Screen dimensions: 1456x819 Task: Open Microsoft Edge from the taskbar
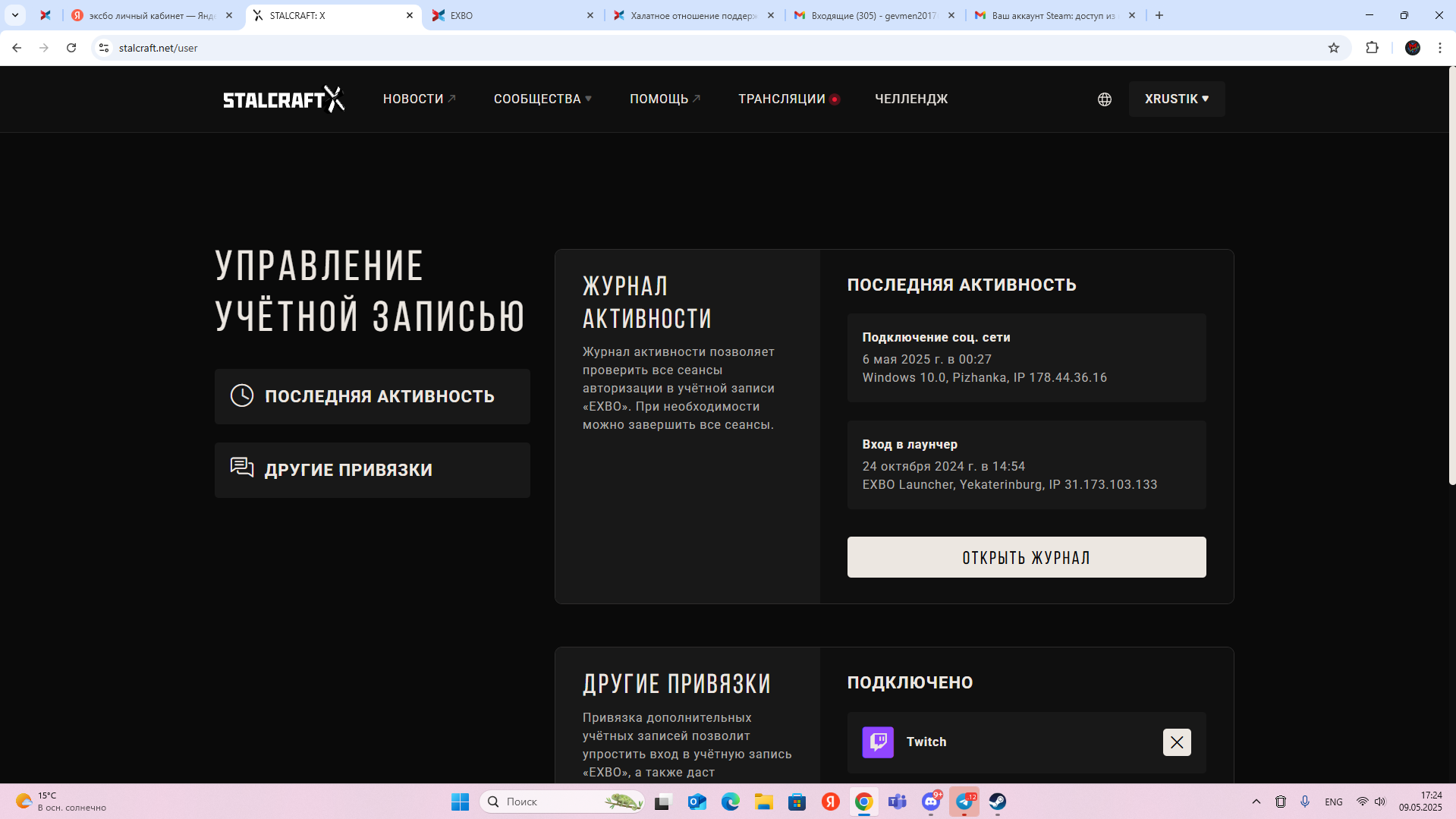pos(731,802)
